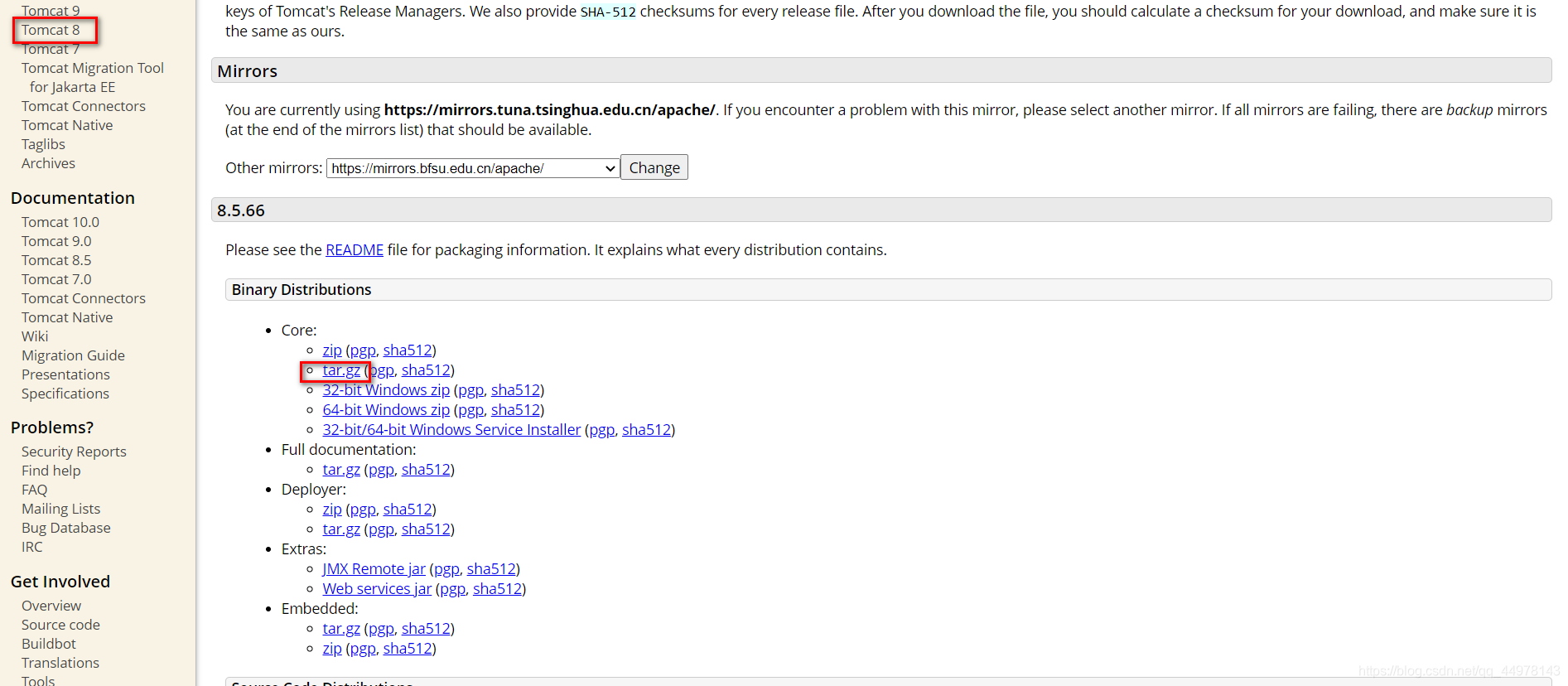Open Get Involved Overview
This screenshot has height=686, width=1568.
(51, 606)
